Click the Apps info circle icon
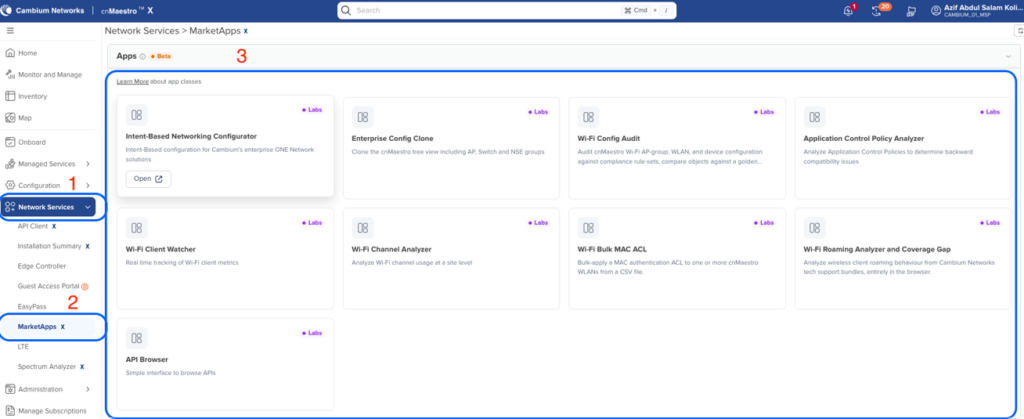The height and width of the screenshot is (419, 1024). coord(142,57)
